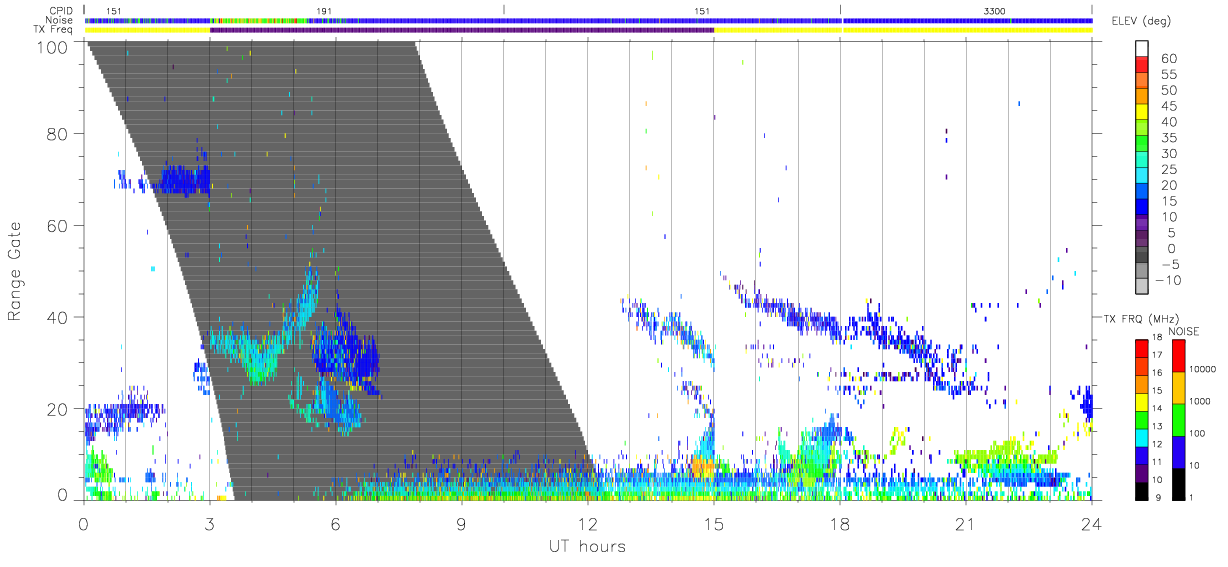
Task: Pick the red band in NOISE colorbar
Action: (x=1178, y=356)
